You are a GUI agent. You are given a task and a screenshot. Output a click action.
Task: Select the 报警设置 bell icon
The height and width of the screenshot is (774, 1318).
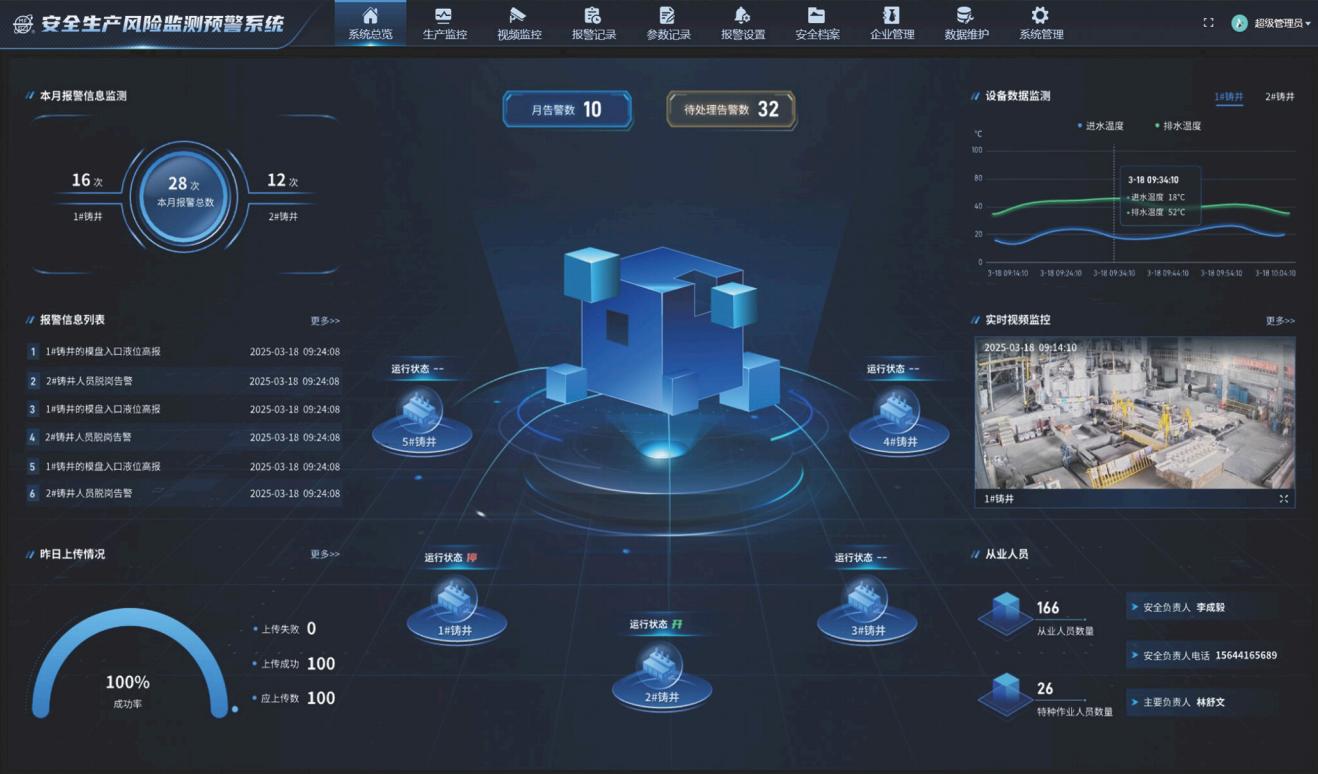[x=742, y=16]
